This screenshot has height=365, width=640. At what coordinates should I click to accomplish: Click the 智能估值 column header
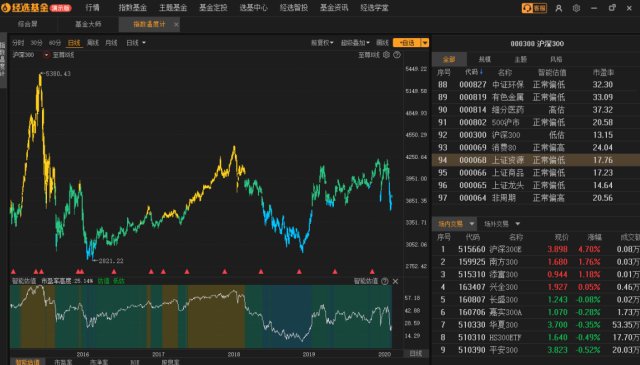pos(552,72)
